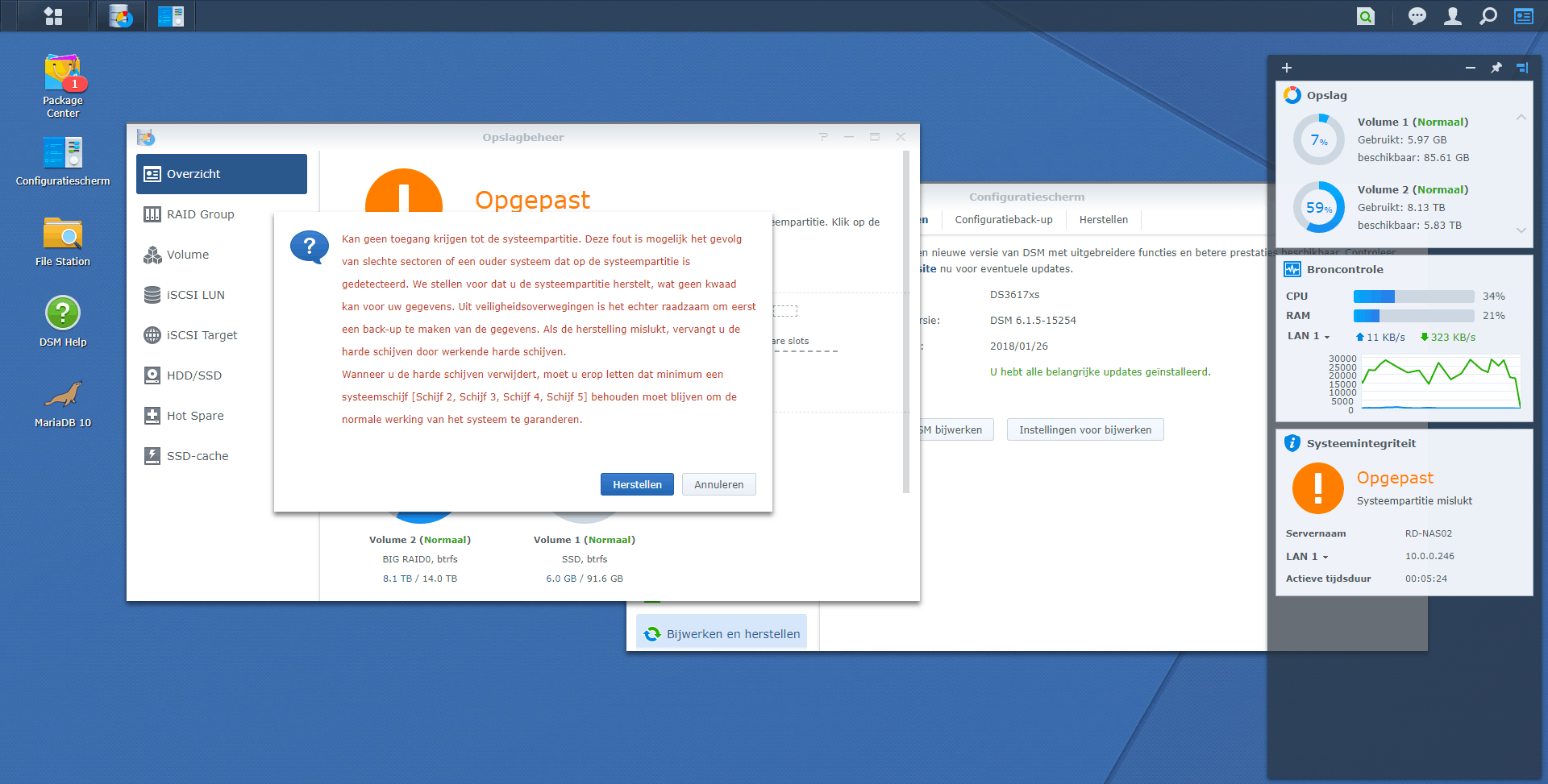
Task: Open user options menu icon
Action: (1453, 16)
